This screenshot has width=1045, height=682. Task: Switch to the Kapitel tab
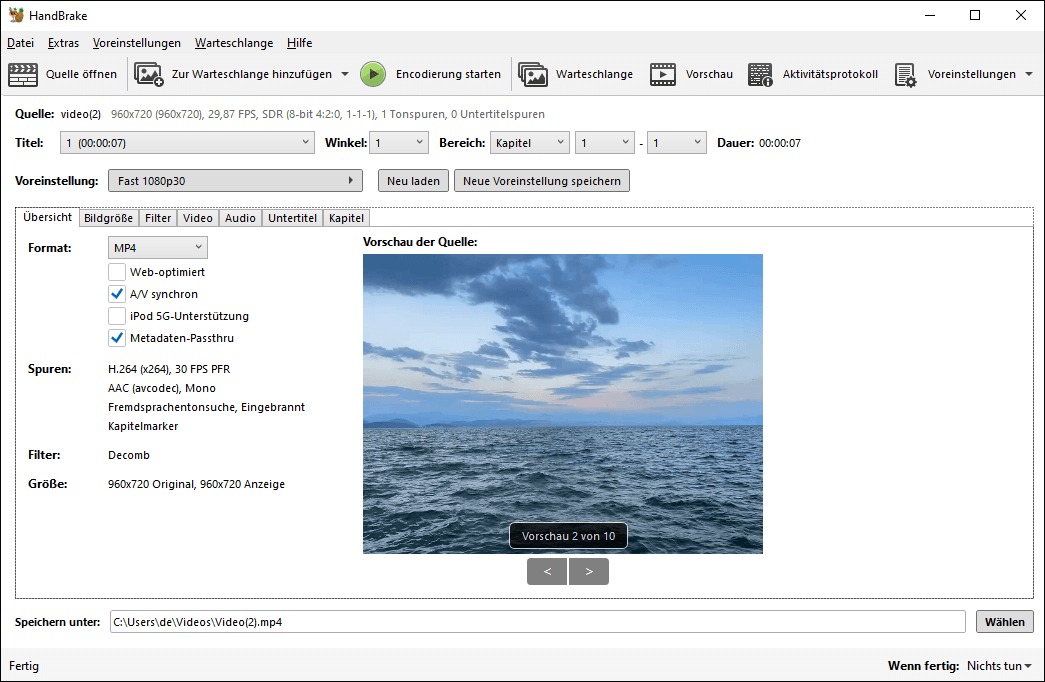pos(346,218)
